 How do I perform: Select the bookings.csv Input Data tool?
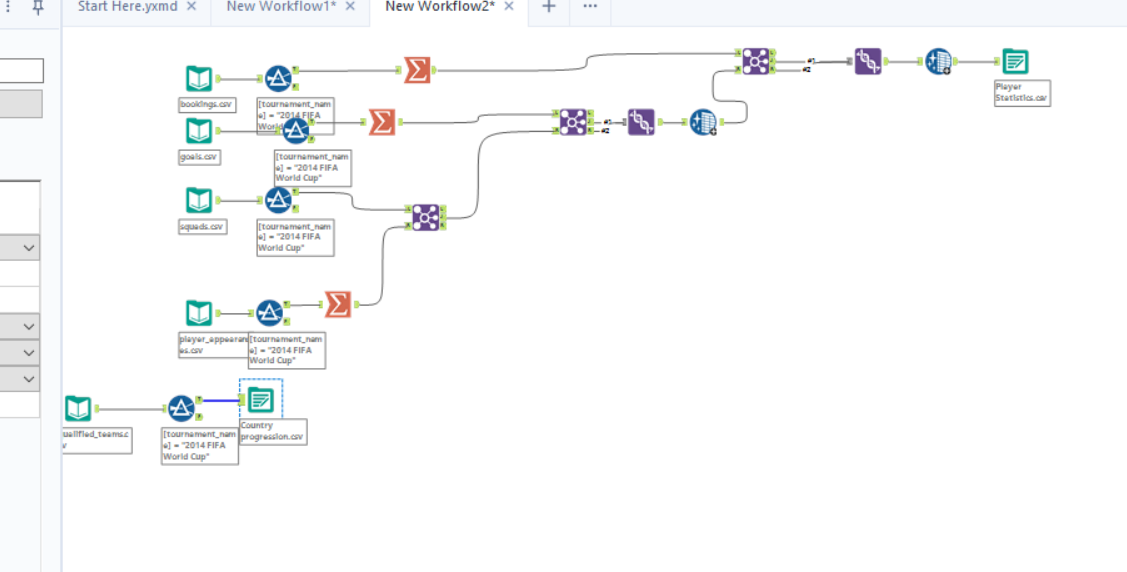(x=199, y=78)
